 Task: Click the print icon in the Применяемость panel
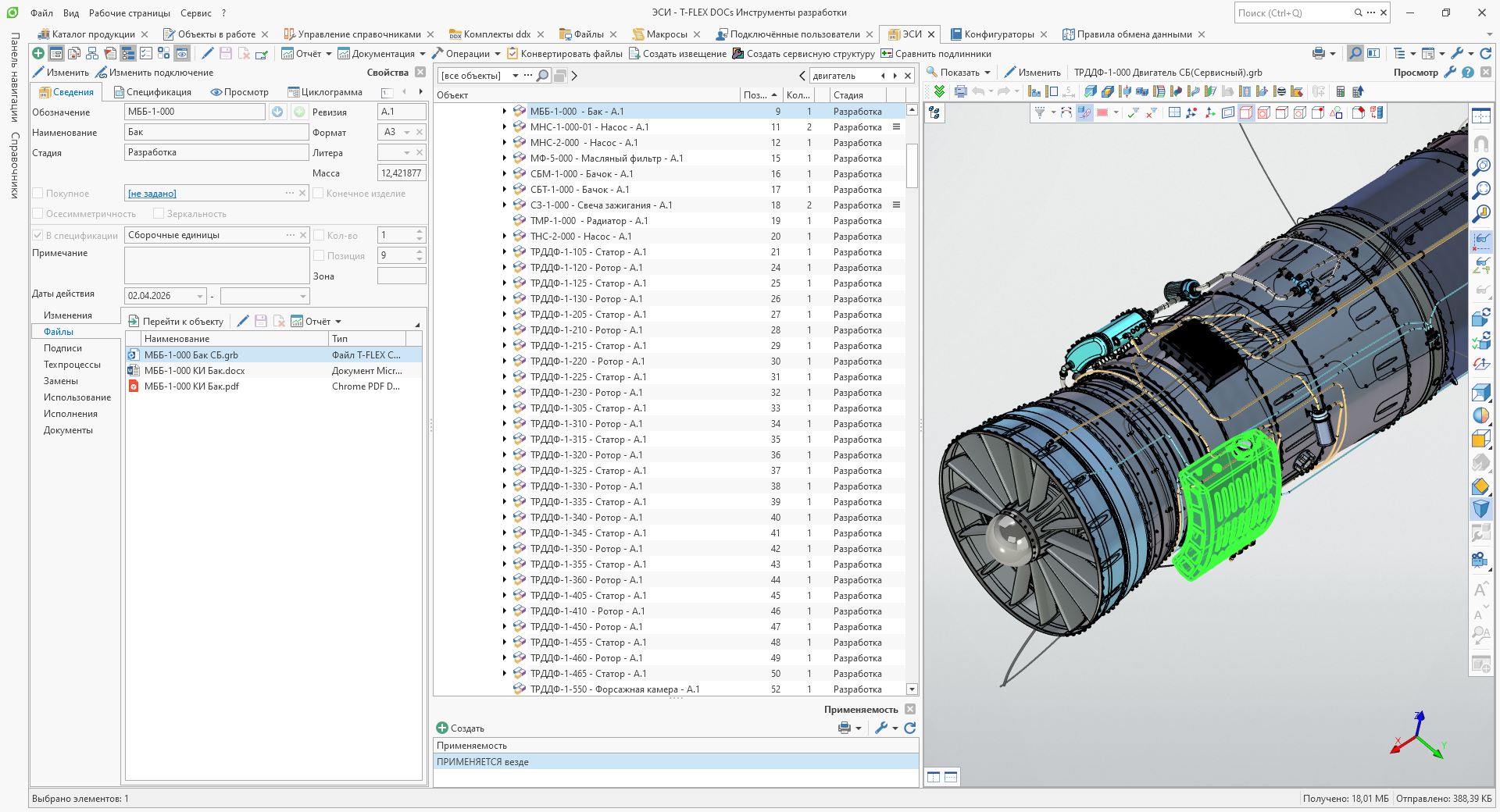point(845,728)
